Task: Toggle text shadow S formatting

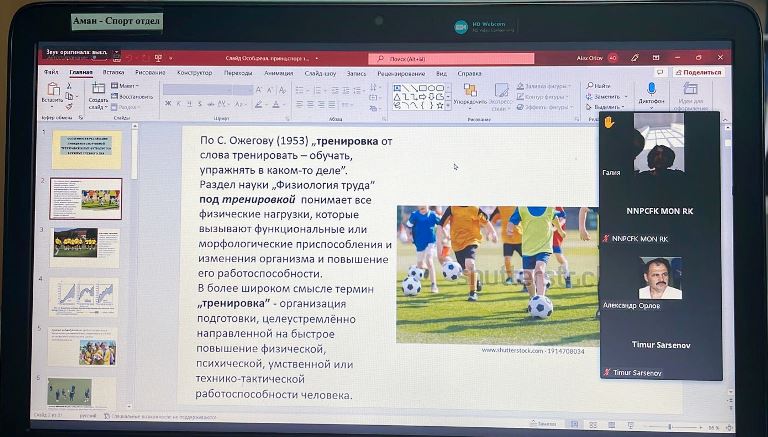Action: 200,104
